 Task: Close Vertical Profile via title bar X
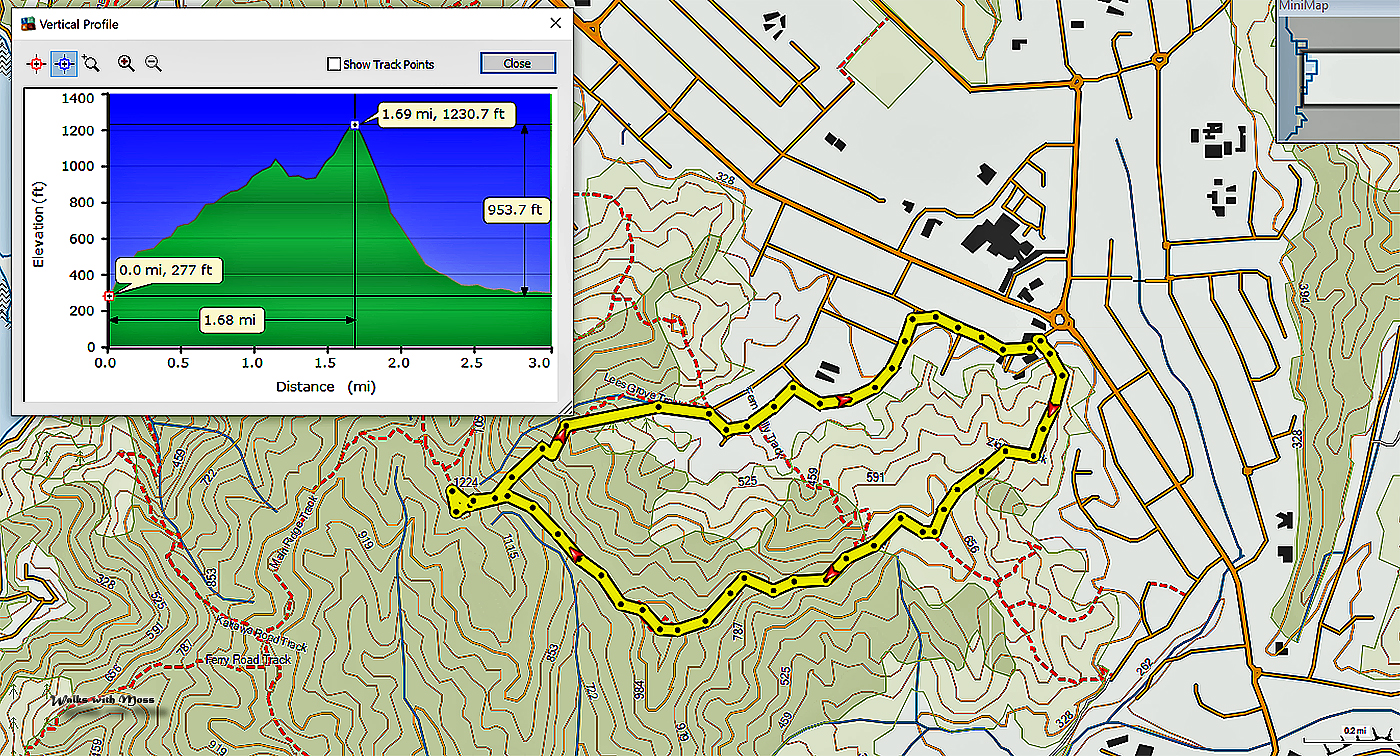556,23
